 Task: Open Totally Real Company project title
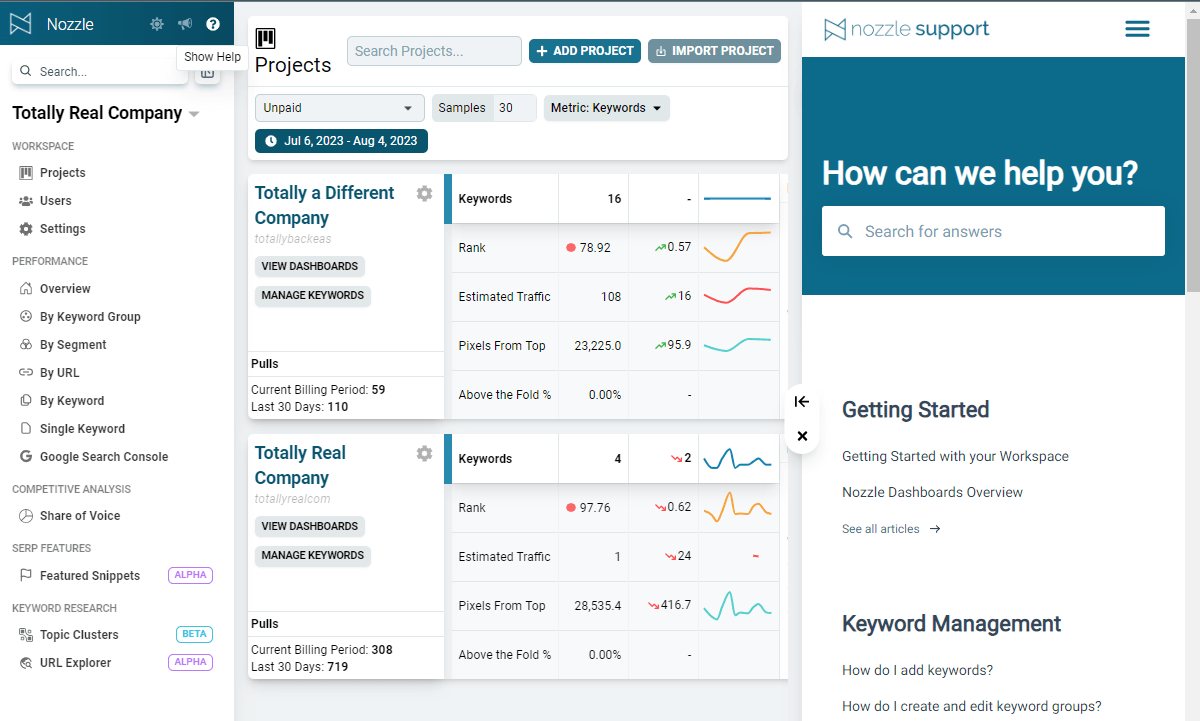(300, 465)
